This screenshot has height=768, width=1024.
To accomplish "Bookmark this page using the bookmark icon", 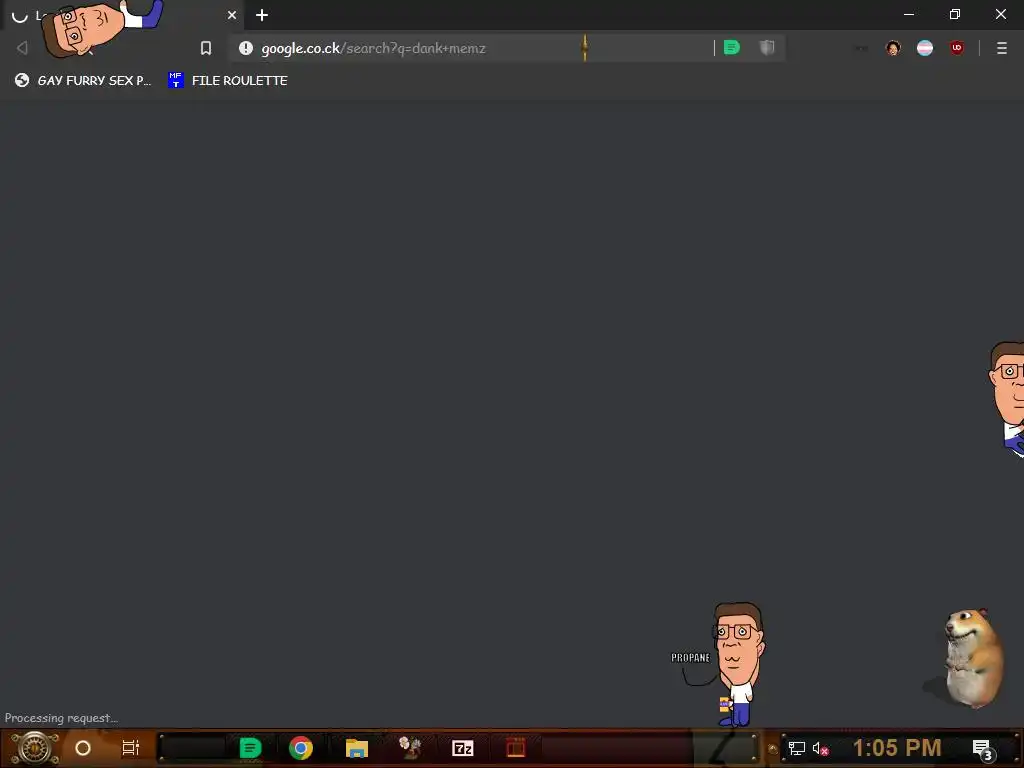I will tap(206, 48).
